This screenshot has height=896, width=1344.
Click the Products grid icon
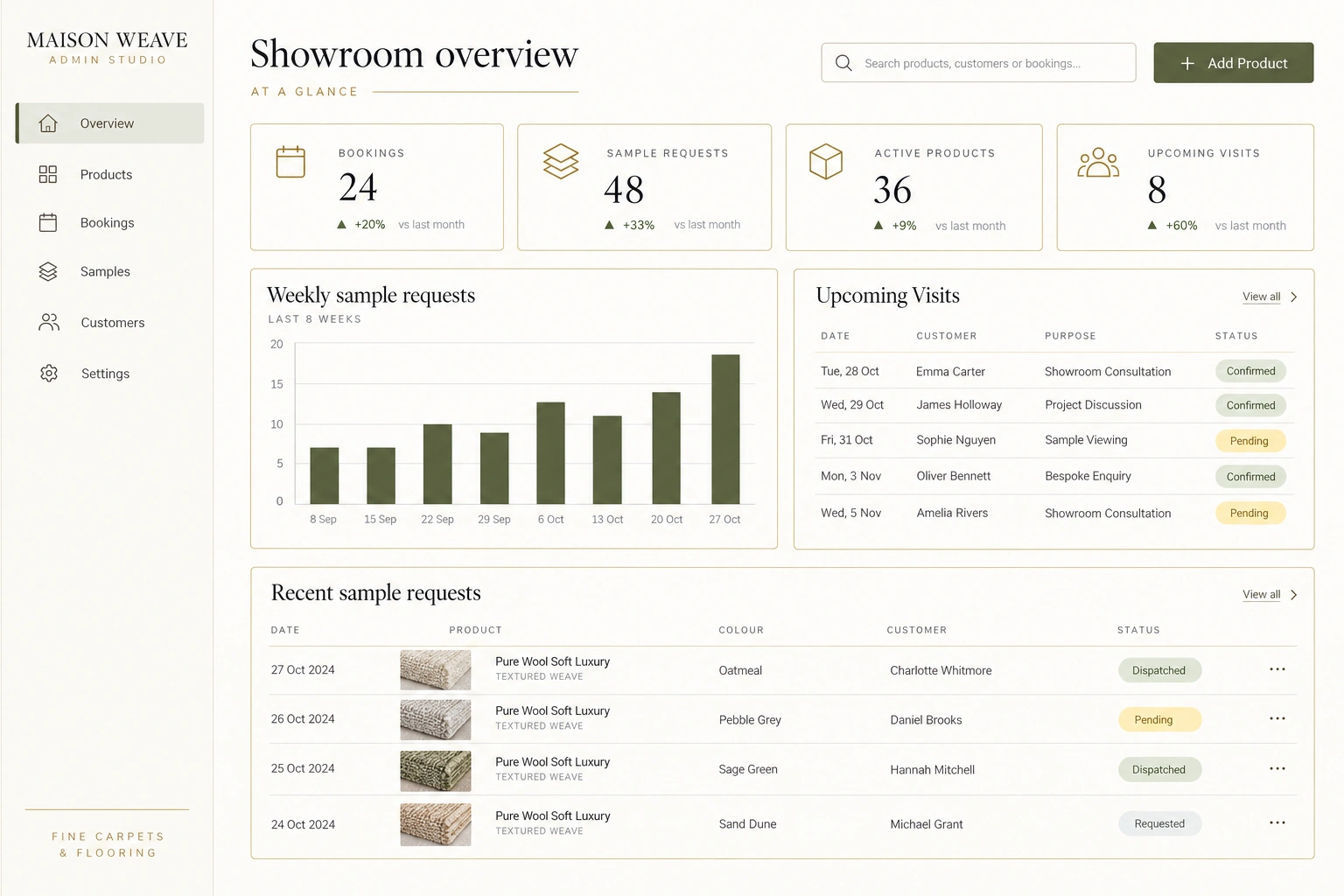click(48, 174)
